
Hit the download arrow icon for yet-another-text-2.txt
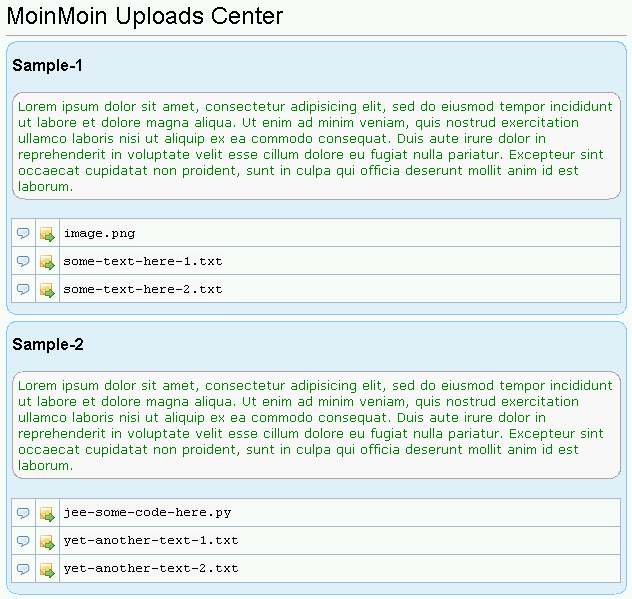47,569
